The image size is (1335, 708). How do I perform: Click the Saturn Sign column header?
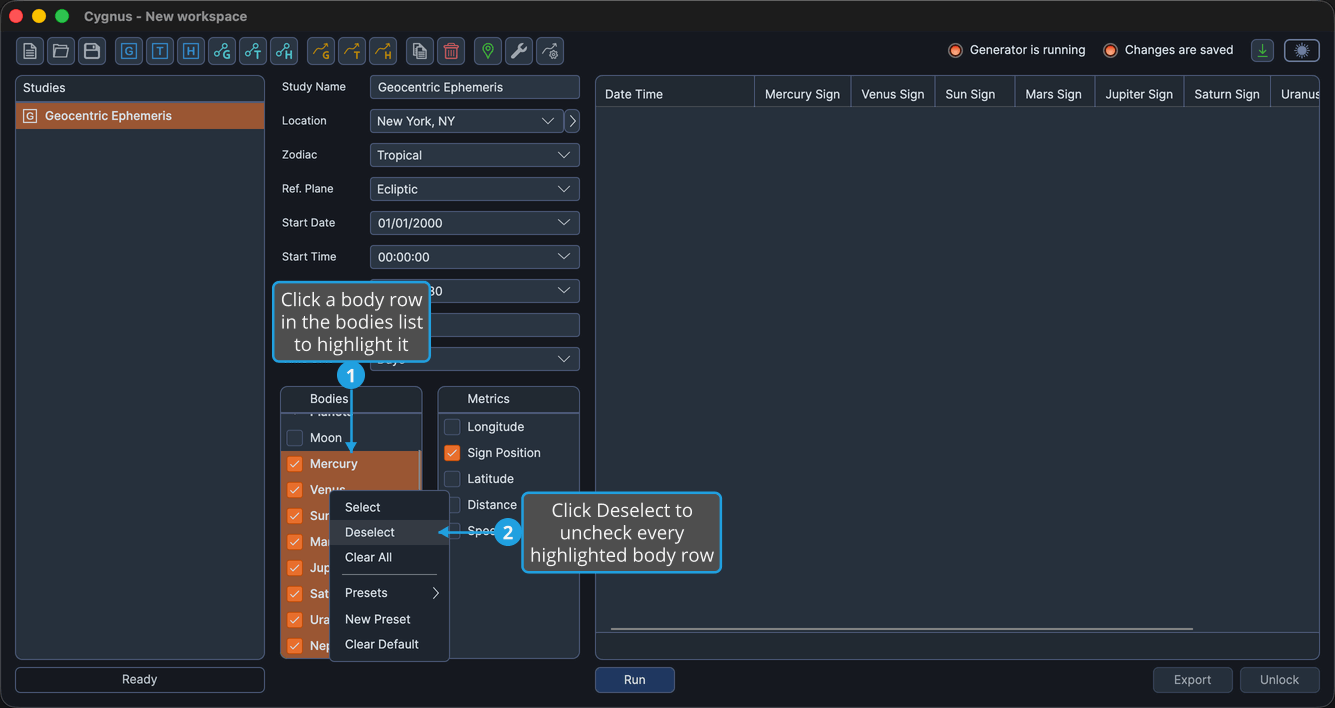click(x=1227, y=94)
